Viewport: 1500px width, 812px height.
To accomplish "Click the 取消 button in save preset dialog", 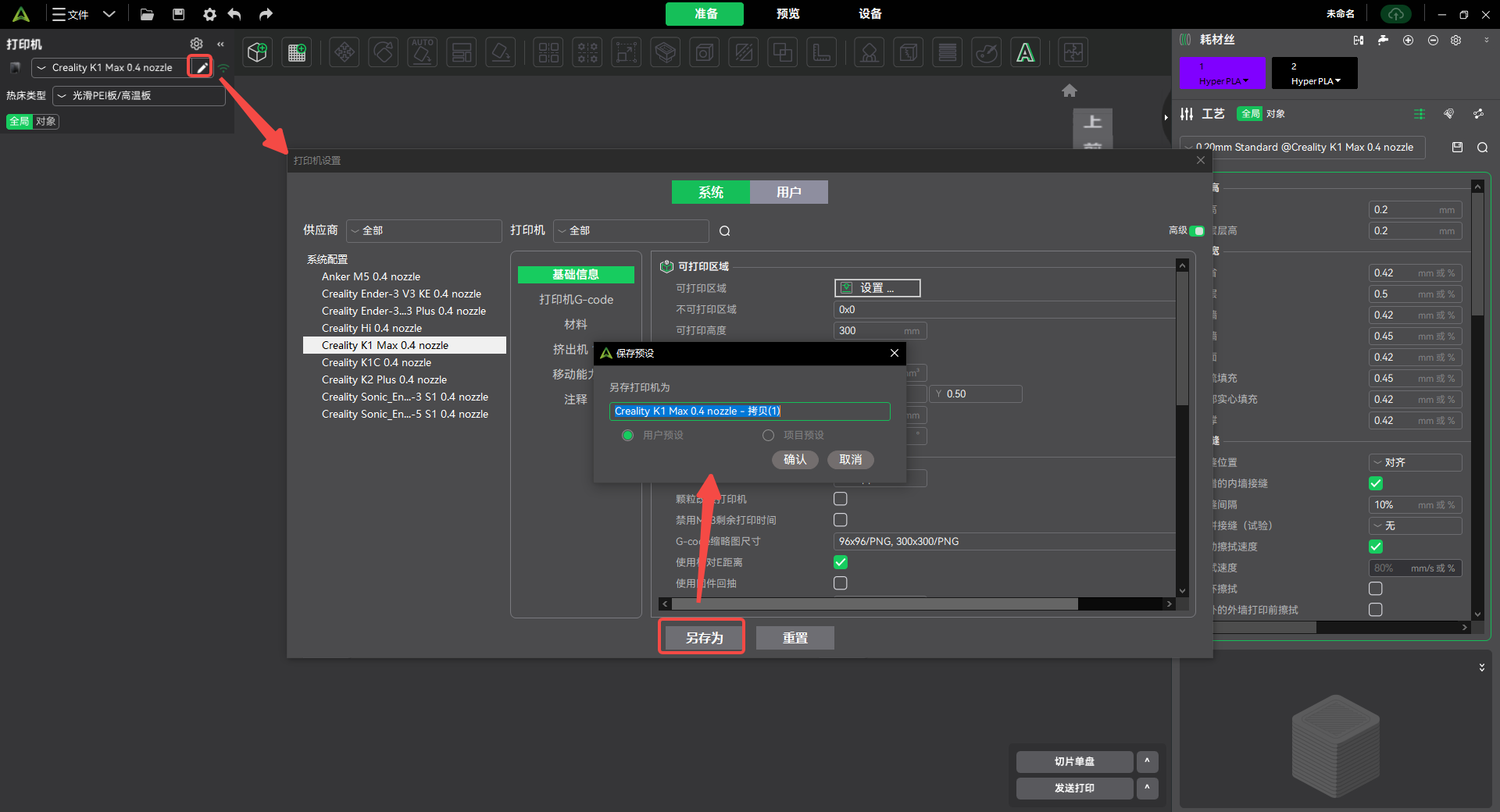I will coord(851,459).
